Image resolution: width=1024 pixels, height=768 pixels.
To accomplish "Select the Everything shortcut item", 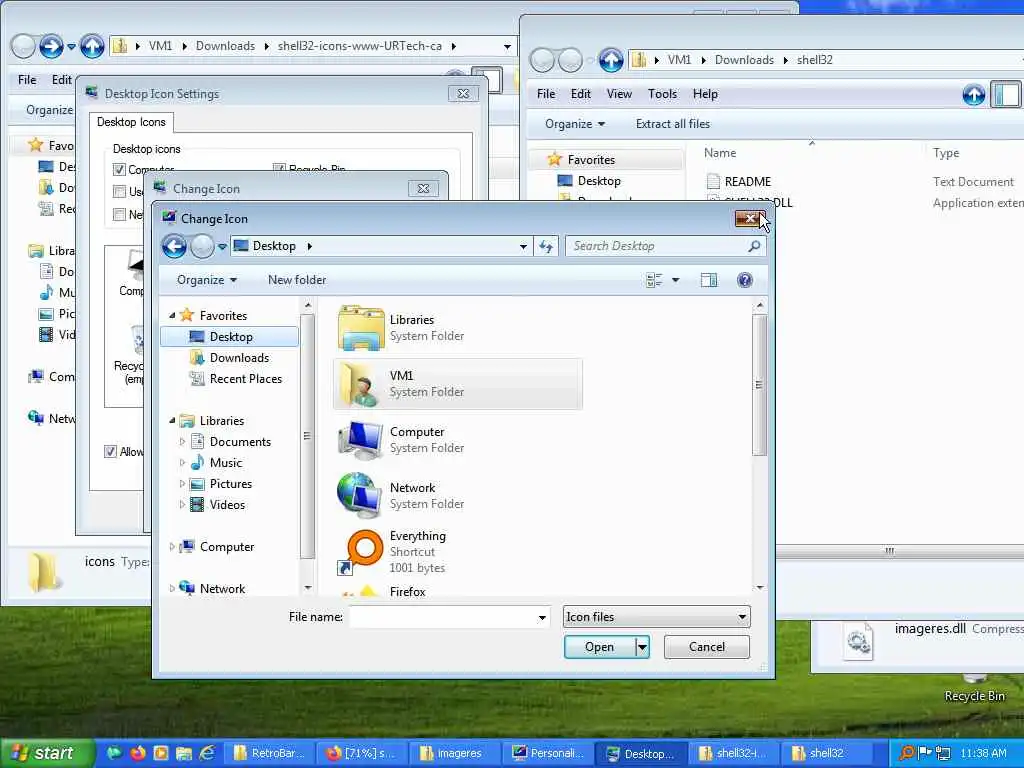I will point(457,552).
